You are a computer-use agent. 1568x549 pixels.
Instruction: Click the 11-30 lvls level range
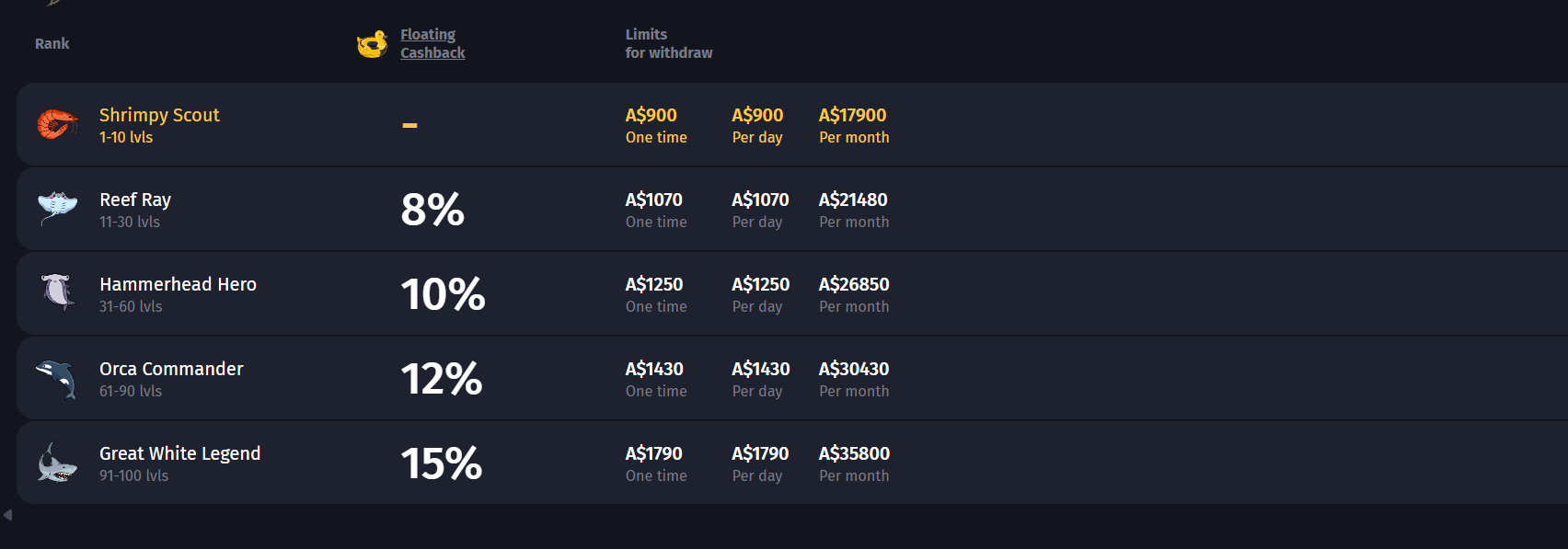click(x=130, y=222)
